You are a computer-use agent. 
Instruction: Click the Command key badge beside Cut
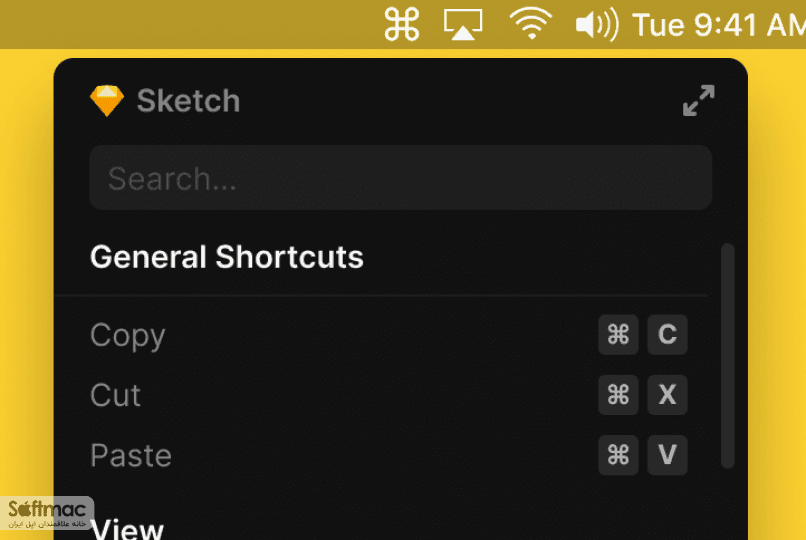point(618,395)
